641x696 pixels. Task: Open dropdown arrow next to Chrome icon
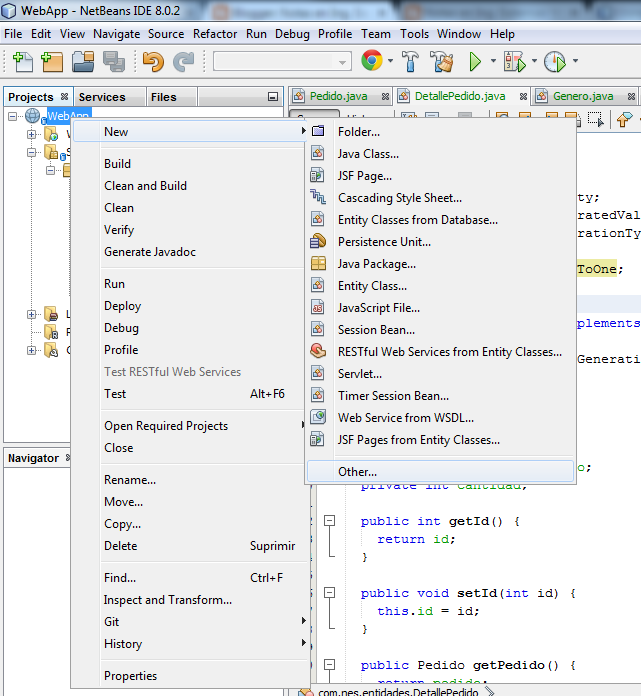[390, 61]
